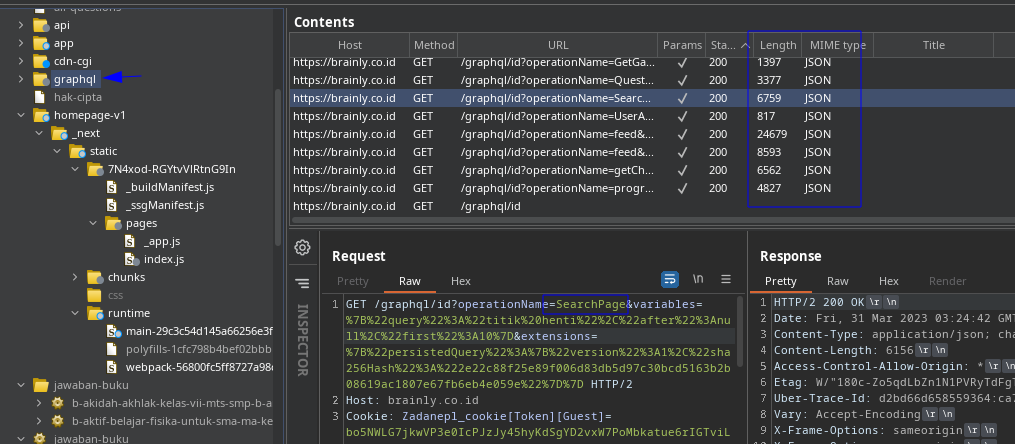Screen dimensions: 1015x444
Task: Click the Inspector side panel label
Action: click(302, 340)
